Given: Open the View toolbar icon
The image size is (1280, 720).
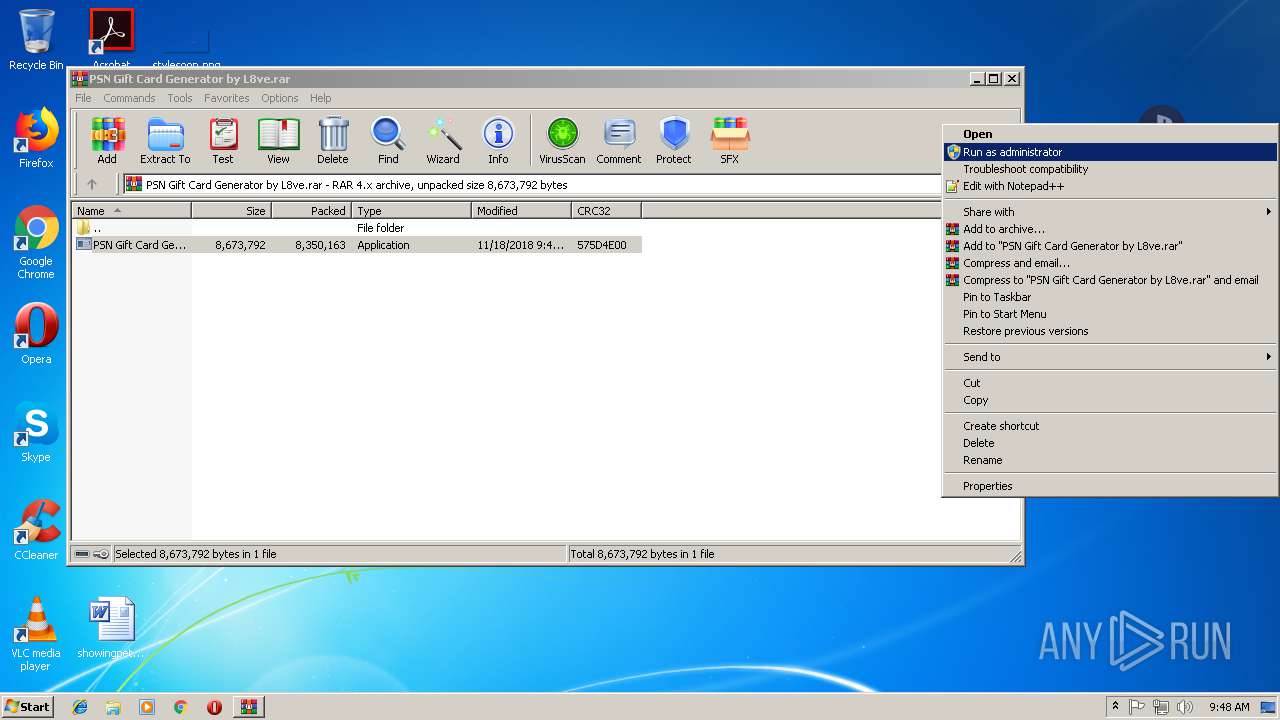Looking at the screenshot, I should click(x=278, y=140).
